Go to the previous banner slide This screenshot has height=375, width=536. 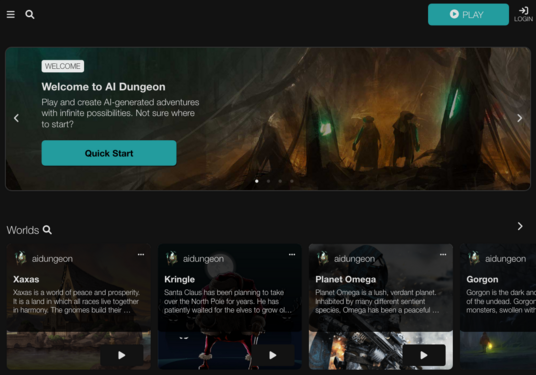[16, 118]
